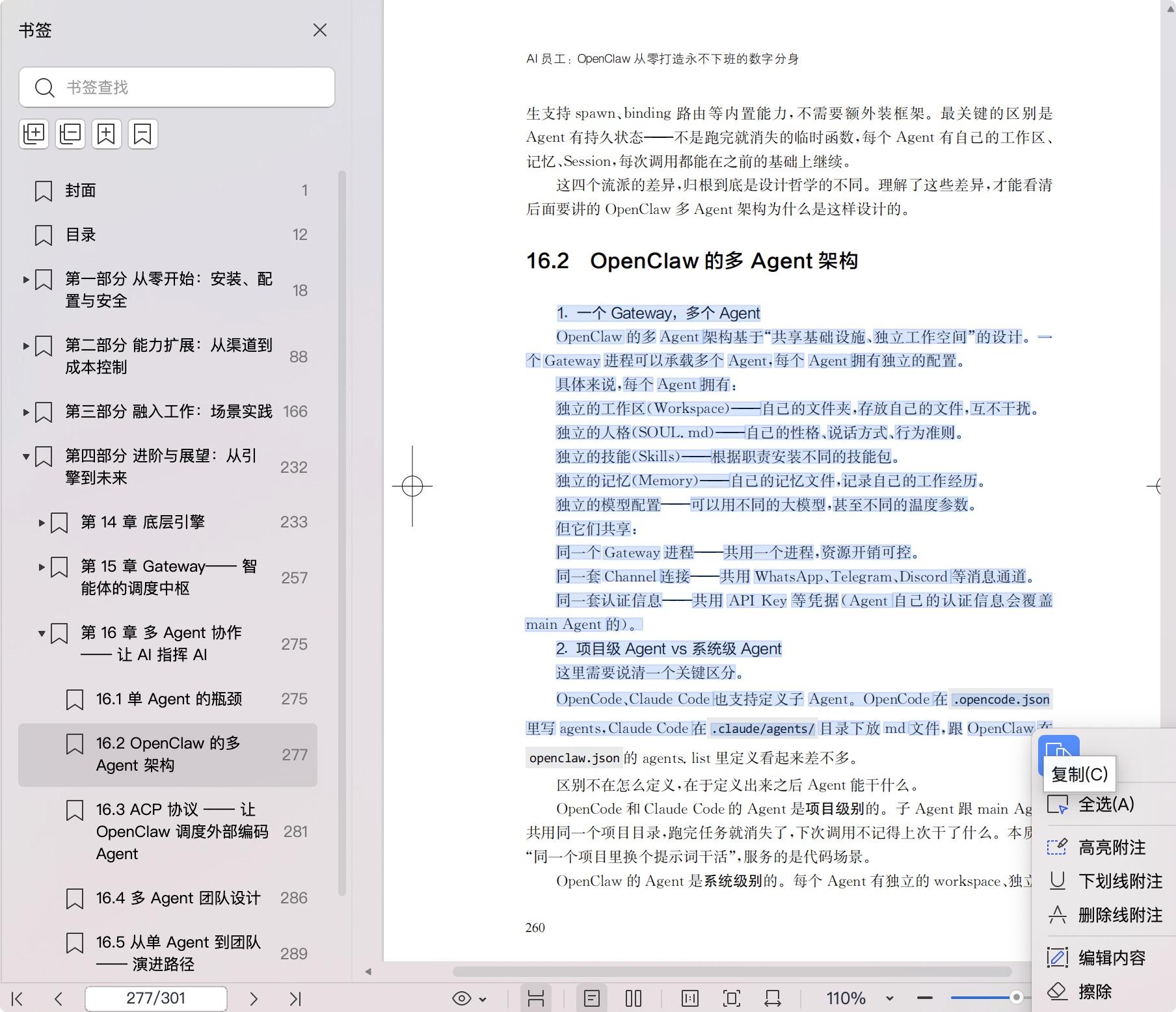Choose 擦除 in context menu
The width and height of the screenshot is (1176, 1012).
click(x=1095, y=992)
